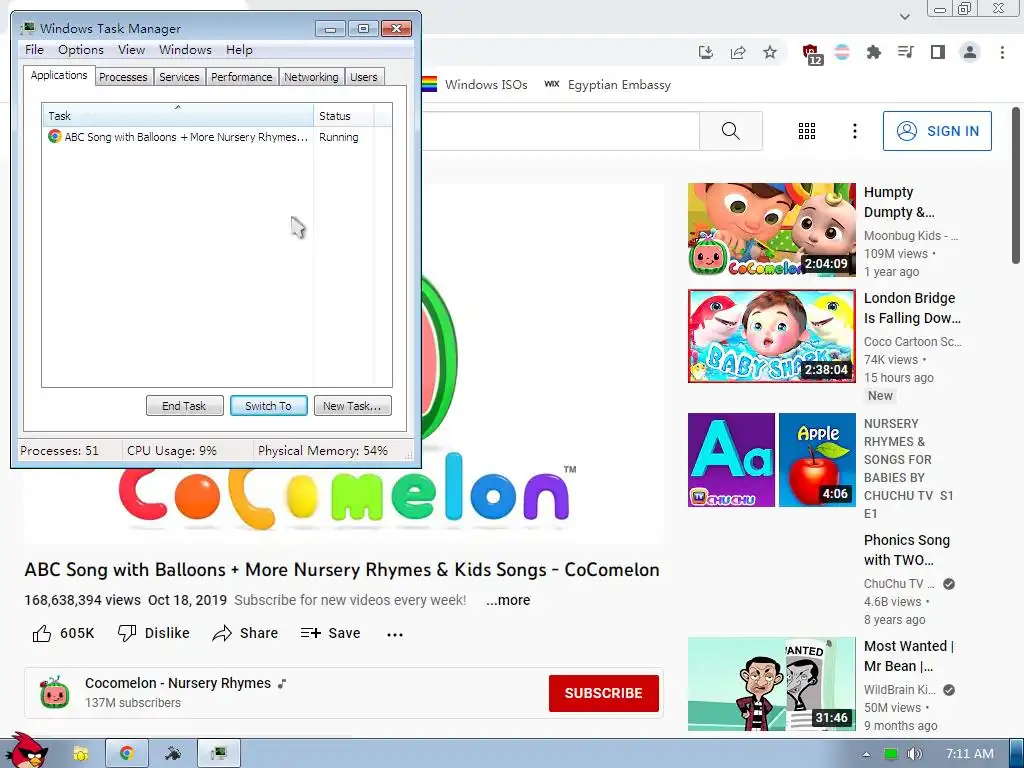Open the Cocomelon - Nursery Rhymes channel name
Image resolution: width=1024 pixels, height=768 pixels.
[x=178, y=683]
